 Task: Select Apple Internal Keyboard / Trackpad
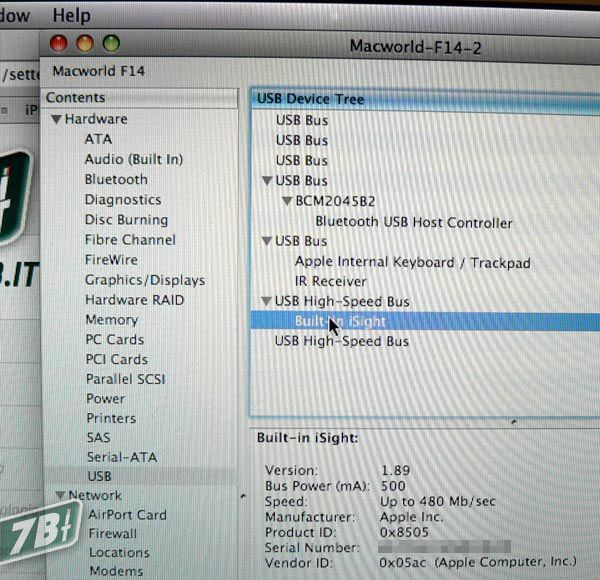point(412,262)
